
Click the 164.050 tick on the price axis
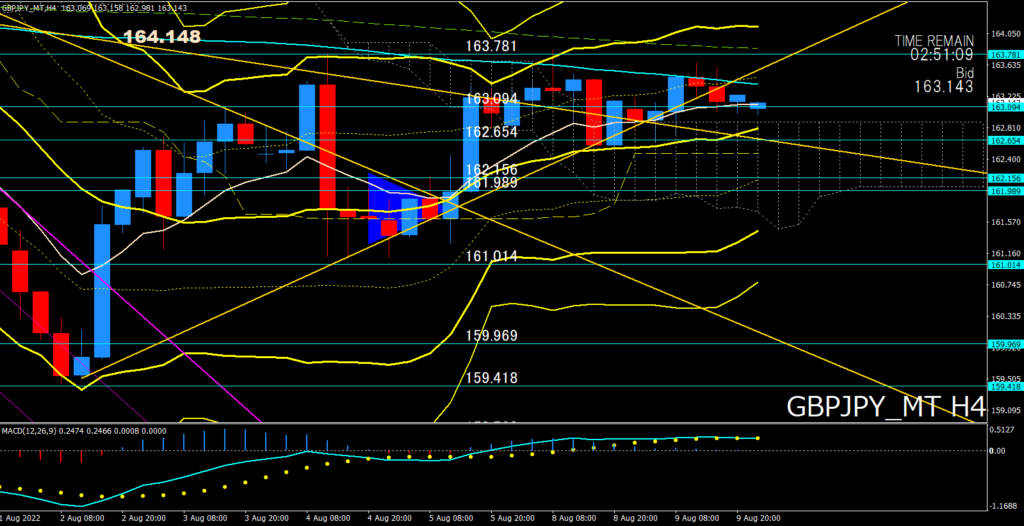pyautogui.click(x=1006, y=33)
